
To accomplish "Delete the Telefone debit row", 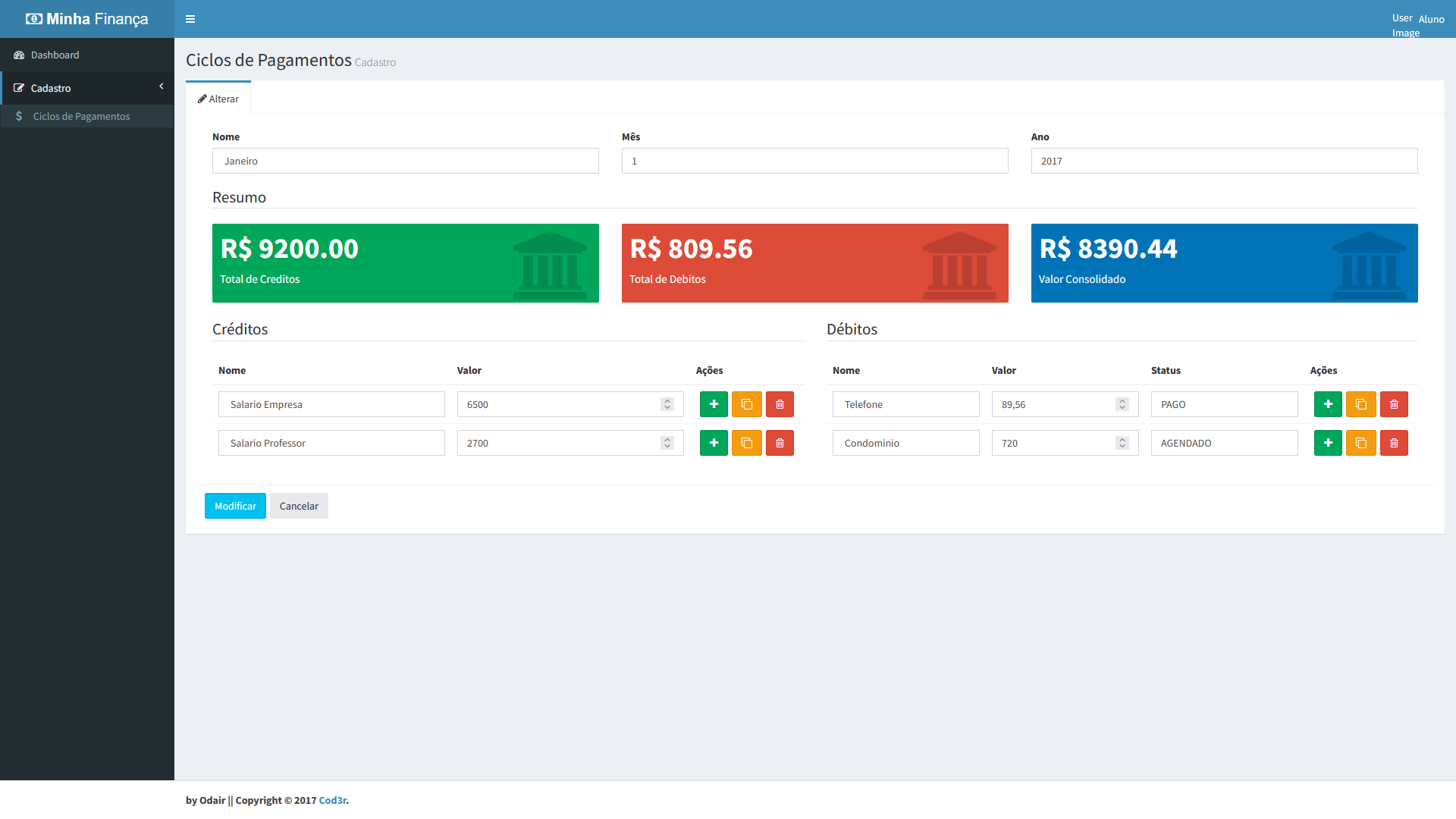I will (x=1394, y=404).
